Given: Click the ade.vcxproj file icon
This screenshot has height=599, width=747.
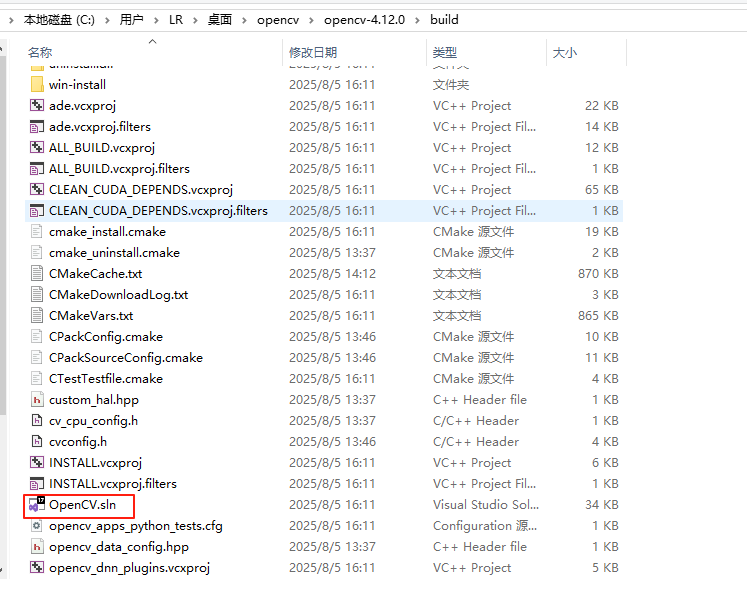Looking at the screenshot, I should point(37,106).
